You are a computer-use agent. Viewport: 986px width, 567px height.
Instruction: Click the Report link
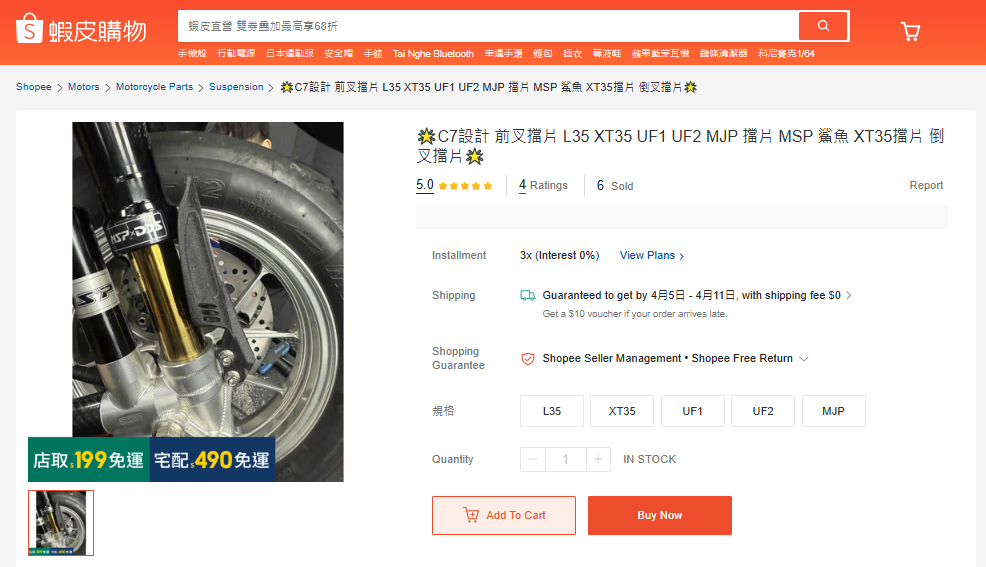[x=926, y=185]
